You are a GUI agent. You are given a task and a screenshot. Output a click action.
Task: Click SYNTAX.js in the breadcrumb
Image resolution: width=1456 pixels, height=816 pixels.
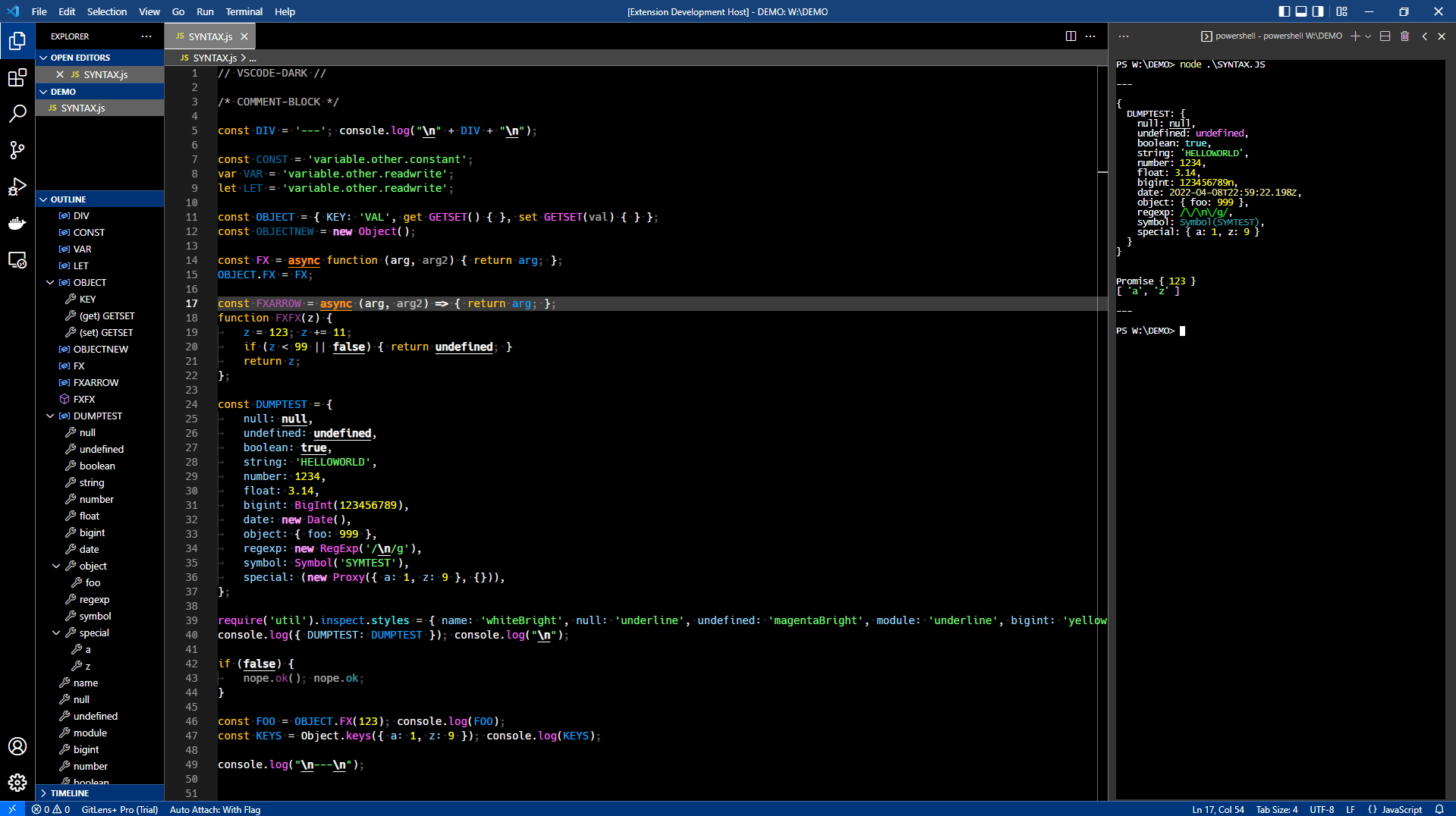coord(215,58)
